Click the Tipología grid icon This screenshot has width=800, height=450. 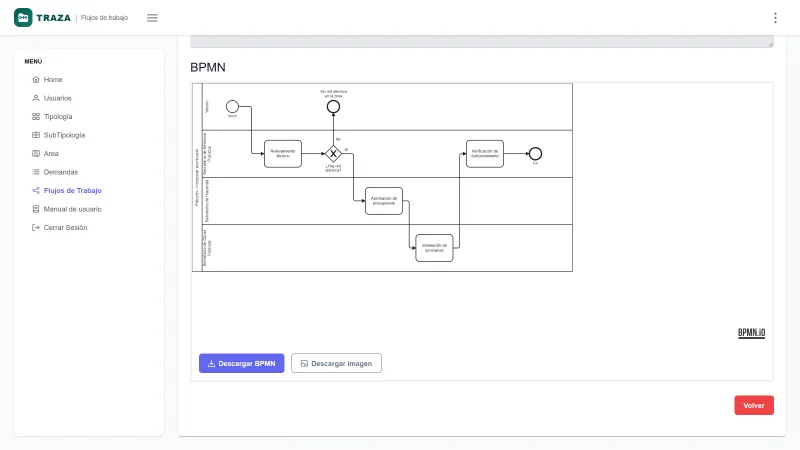click(36, 116)
